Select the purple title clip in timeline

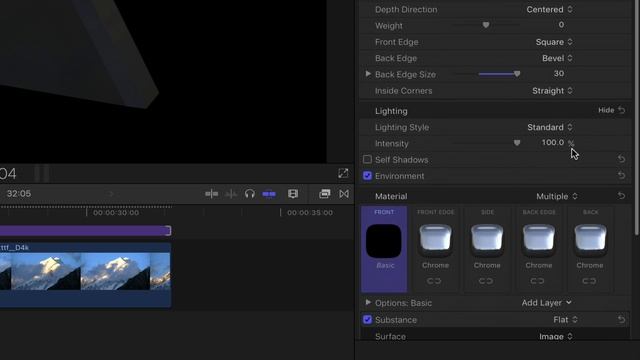85,231
